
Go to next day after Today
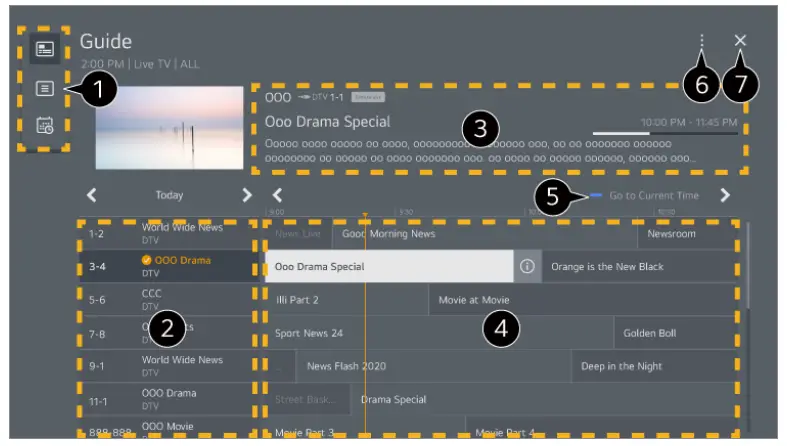pyautogui.click(x=247, y=195)
